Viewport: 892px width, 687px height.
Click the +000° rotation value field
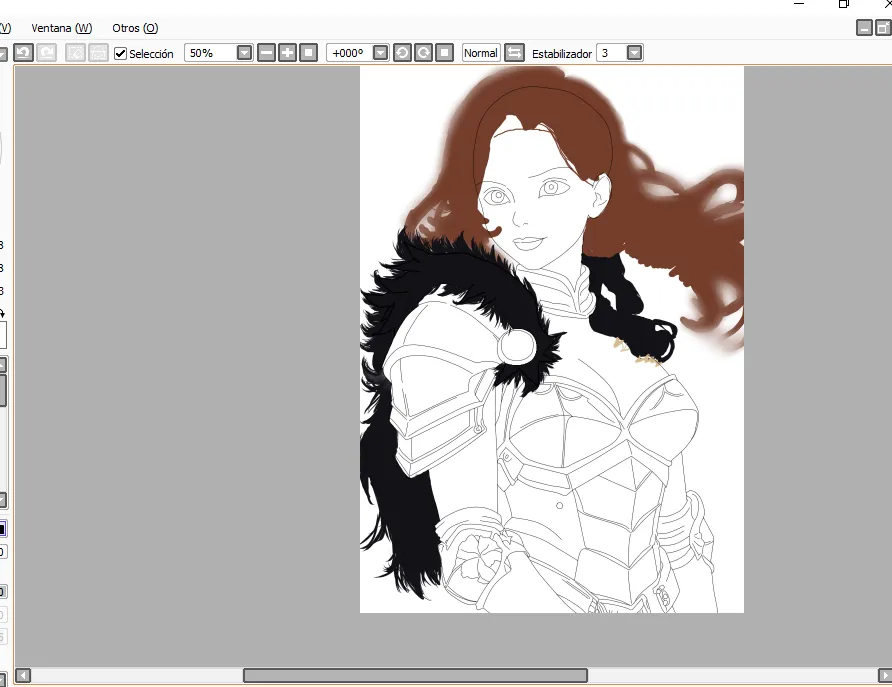pos(350,53)
